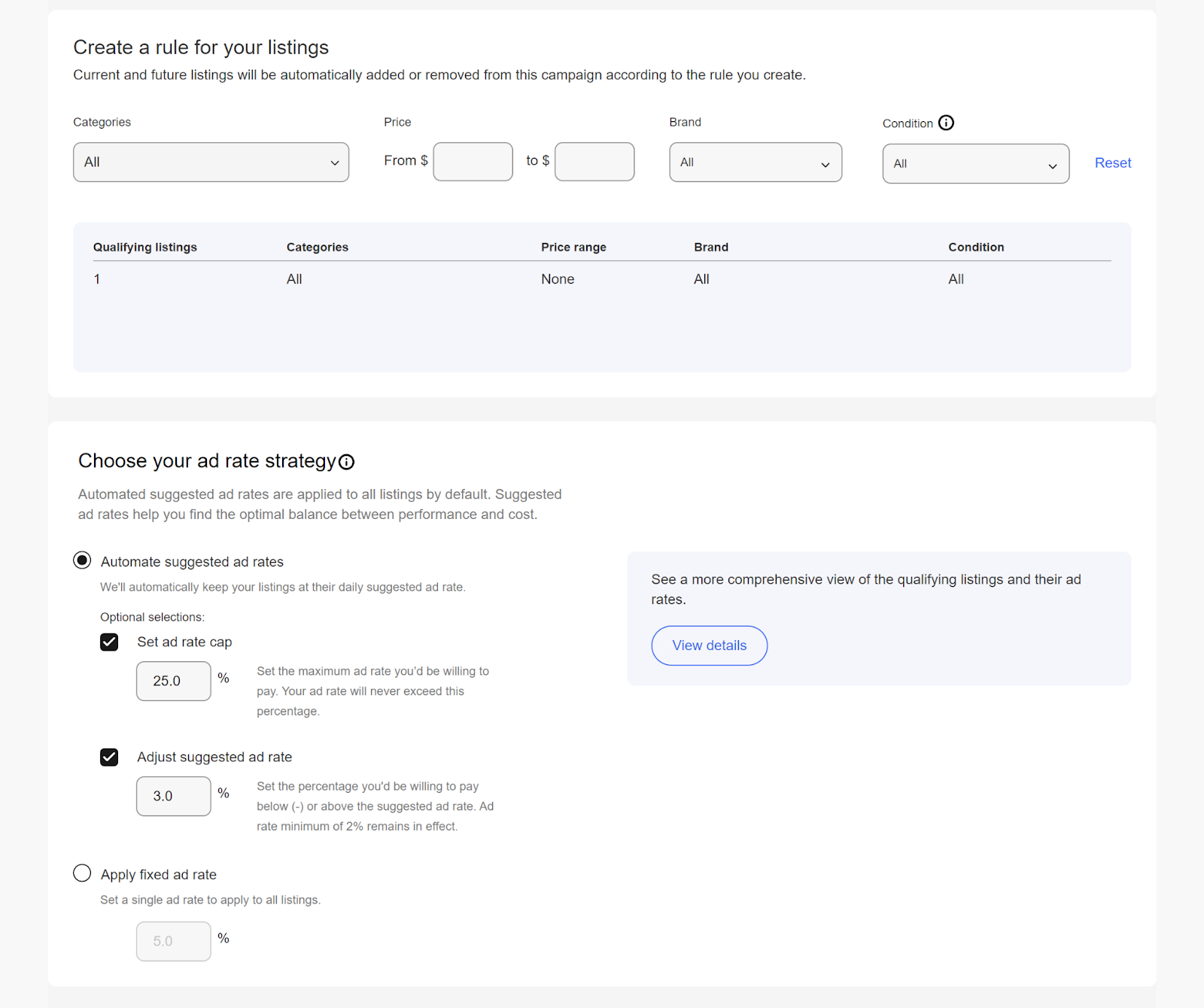Toggle Adjust suggested ad rate checkbox

(x=109, y=757)
